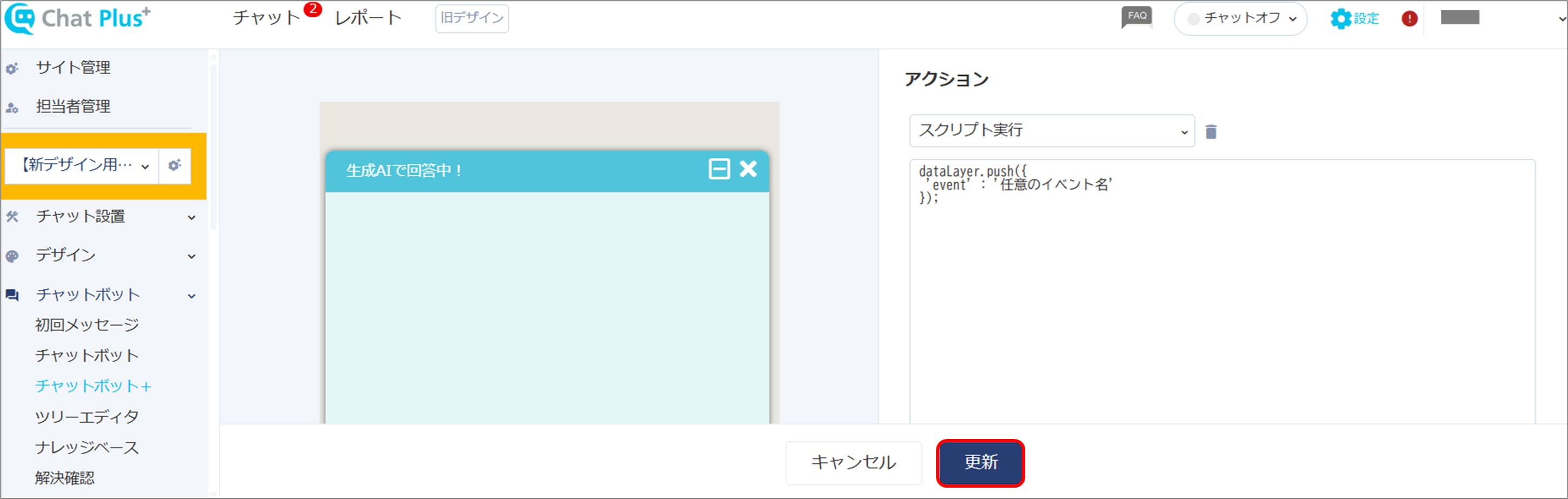This screenshot has height=499, width=1568.
Task: Click the 更新 button
Action: click(x=981, y=463)
